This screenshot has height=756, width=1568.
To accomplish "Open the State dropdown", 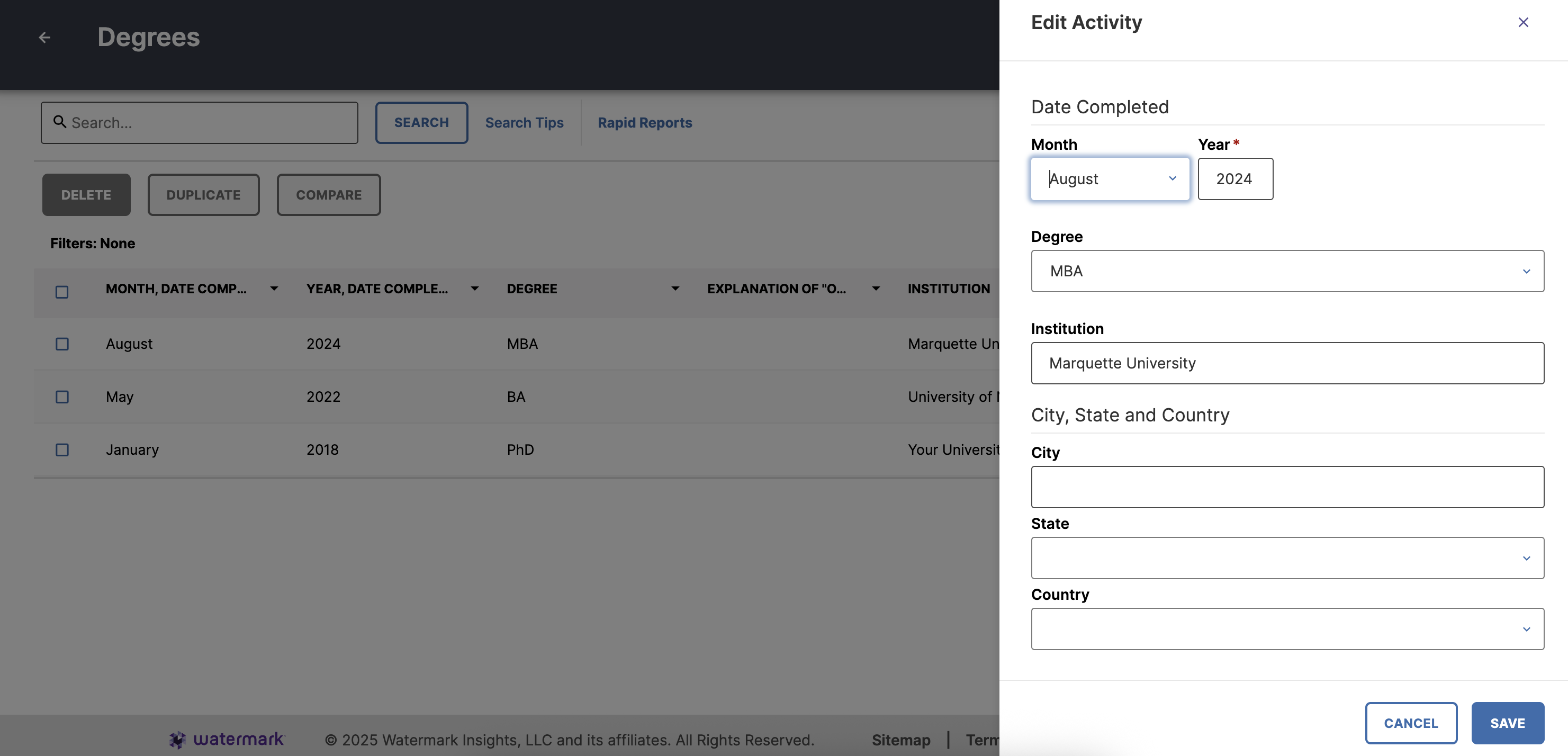I will 1287,557.
